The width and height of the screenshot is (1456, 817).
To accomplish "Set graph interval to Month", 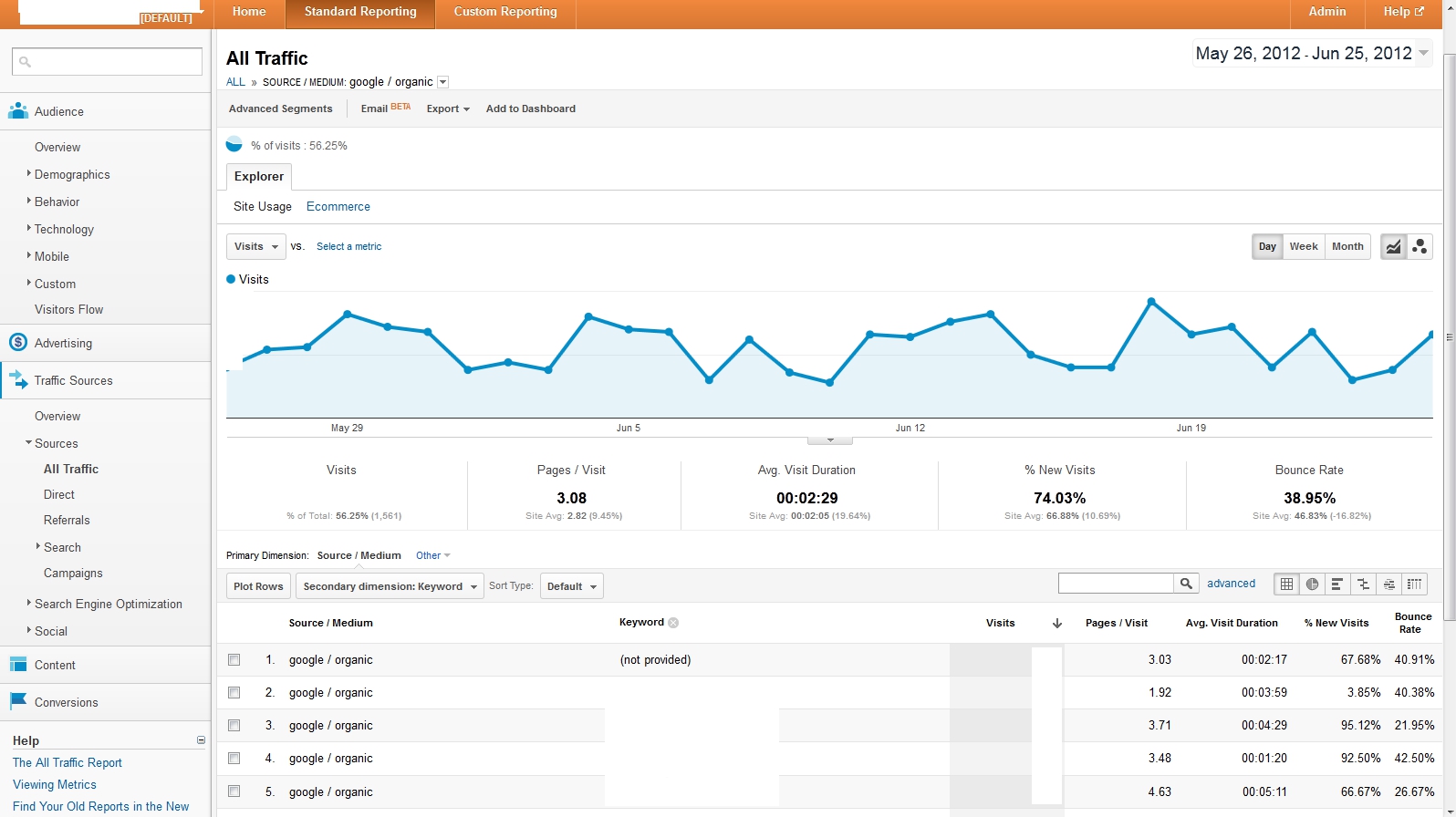I will [x=1347, y=246].
